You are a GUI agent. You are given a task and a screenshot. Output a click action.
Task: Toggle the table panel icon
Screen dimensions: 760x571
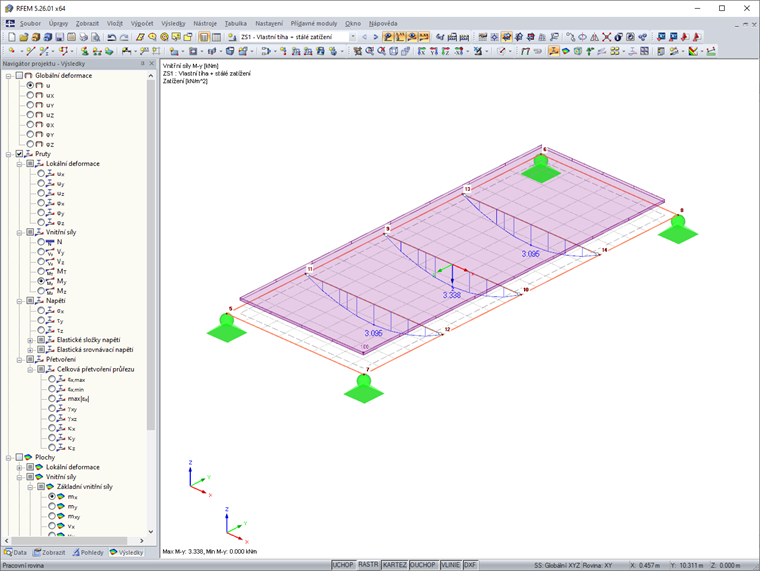pos(216,37)
